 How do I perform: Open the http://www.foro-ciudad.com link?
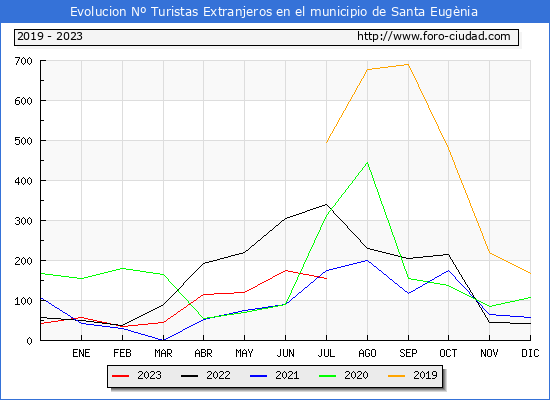click(x=434, y=36)
